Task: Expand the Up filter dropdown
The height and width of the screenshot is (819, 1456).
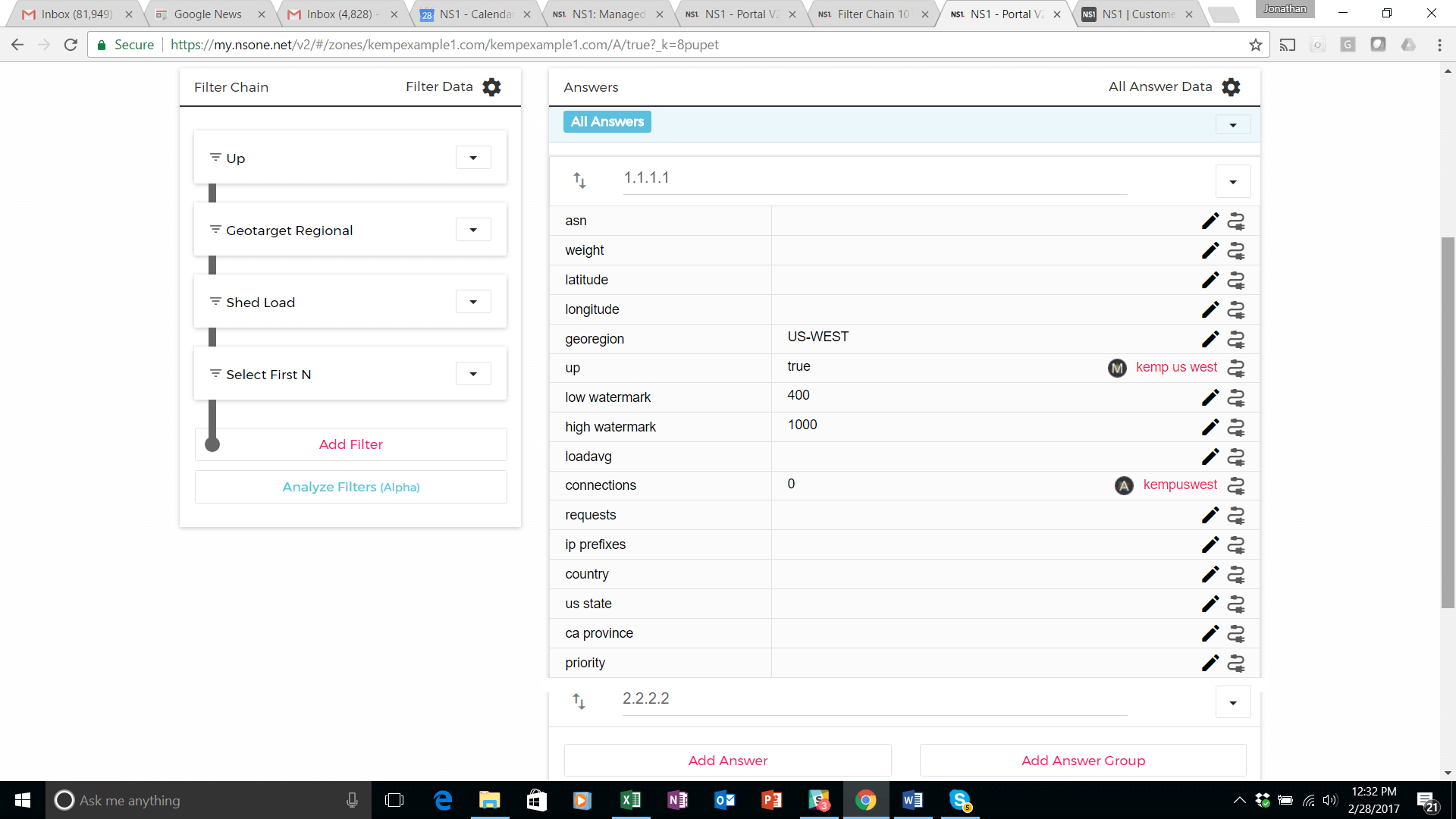Action: (x=473, y=158)
